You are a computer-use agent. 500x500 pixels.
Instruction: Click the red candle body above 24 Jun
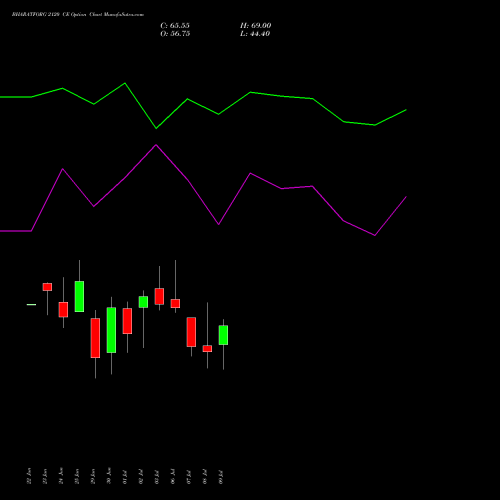63,310
